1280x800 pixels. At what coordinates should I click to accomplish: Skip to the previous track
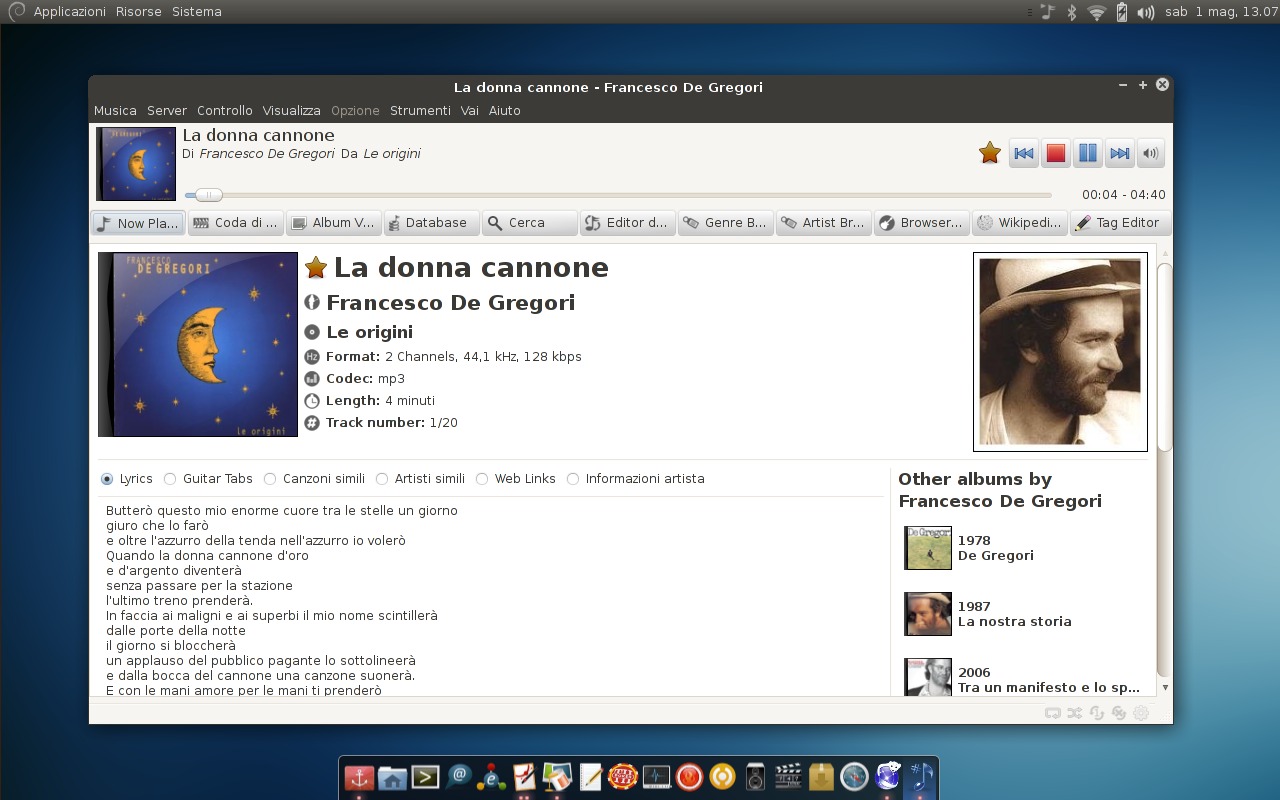tap(1023, 153)
